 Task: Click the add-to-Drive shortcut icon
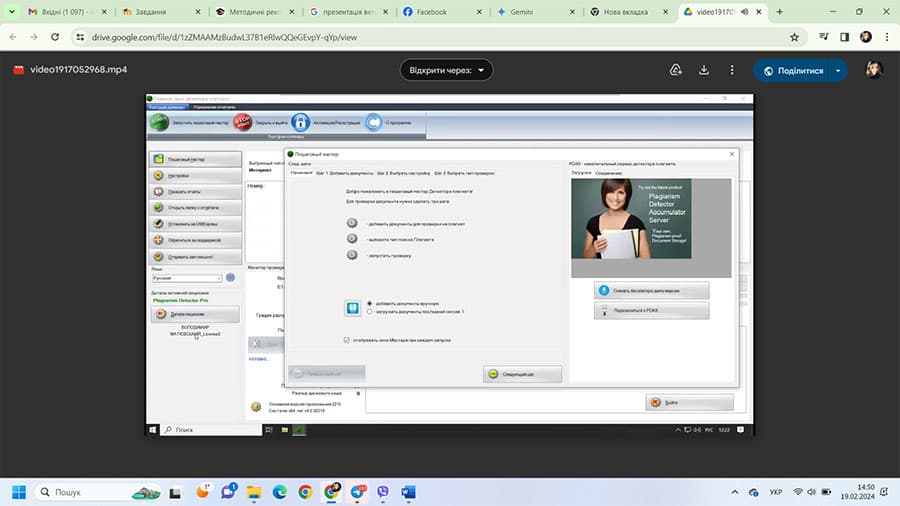click(676, 70)
